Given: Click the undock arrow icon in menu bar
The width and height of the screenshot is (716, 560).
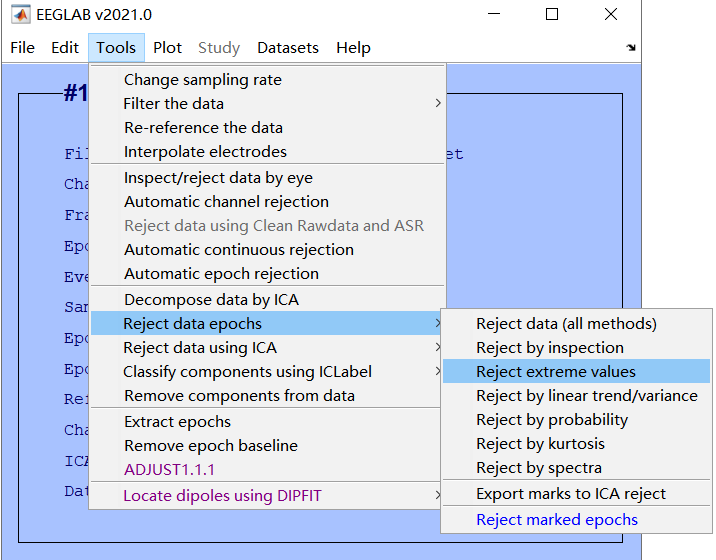Looking at the screenshot, I should click(631, 47).
